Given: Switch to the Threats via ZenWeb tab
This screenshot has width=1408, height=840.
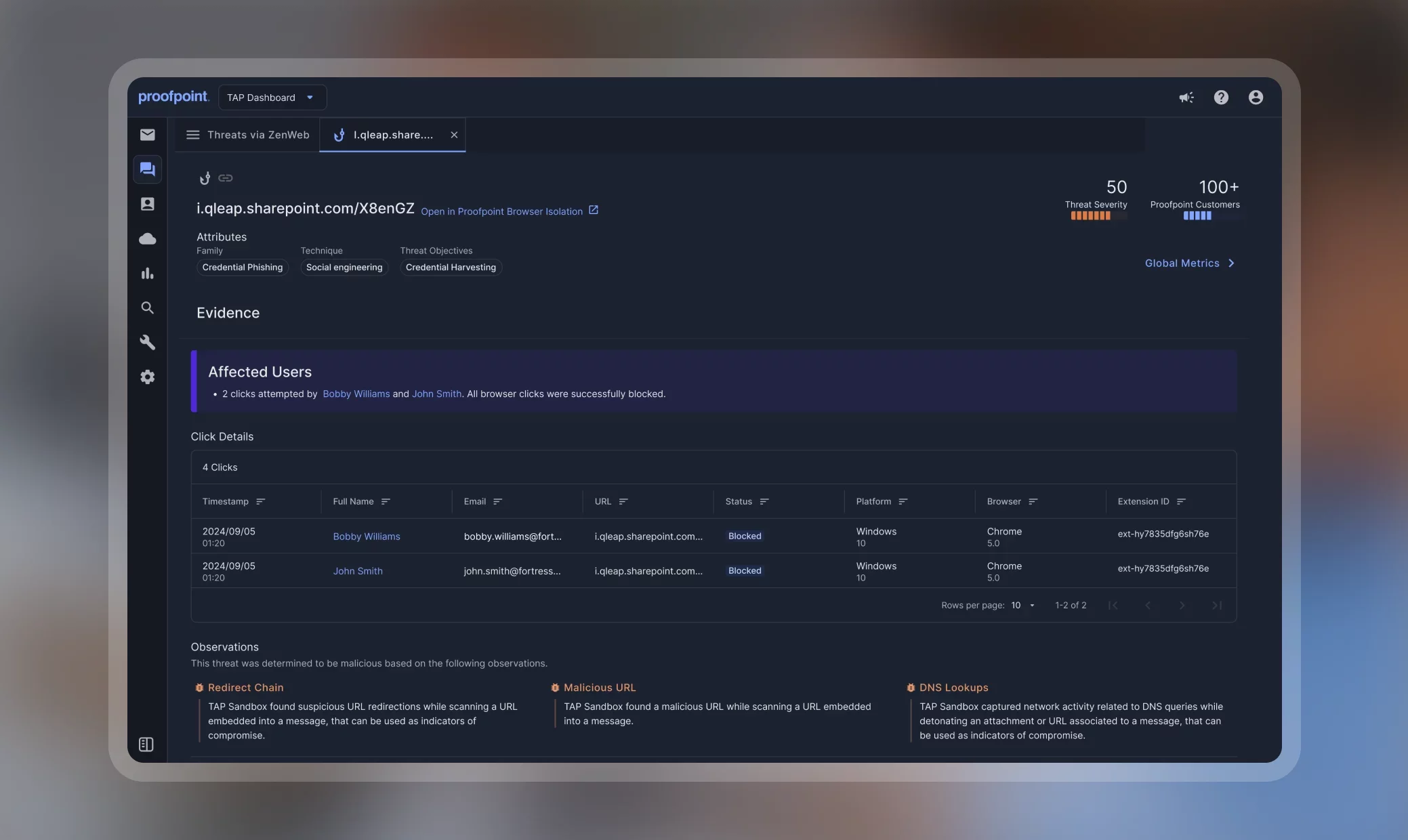Looking at the screenshot, I should pyautogui.click(x=248, y=135).
